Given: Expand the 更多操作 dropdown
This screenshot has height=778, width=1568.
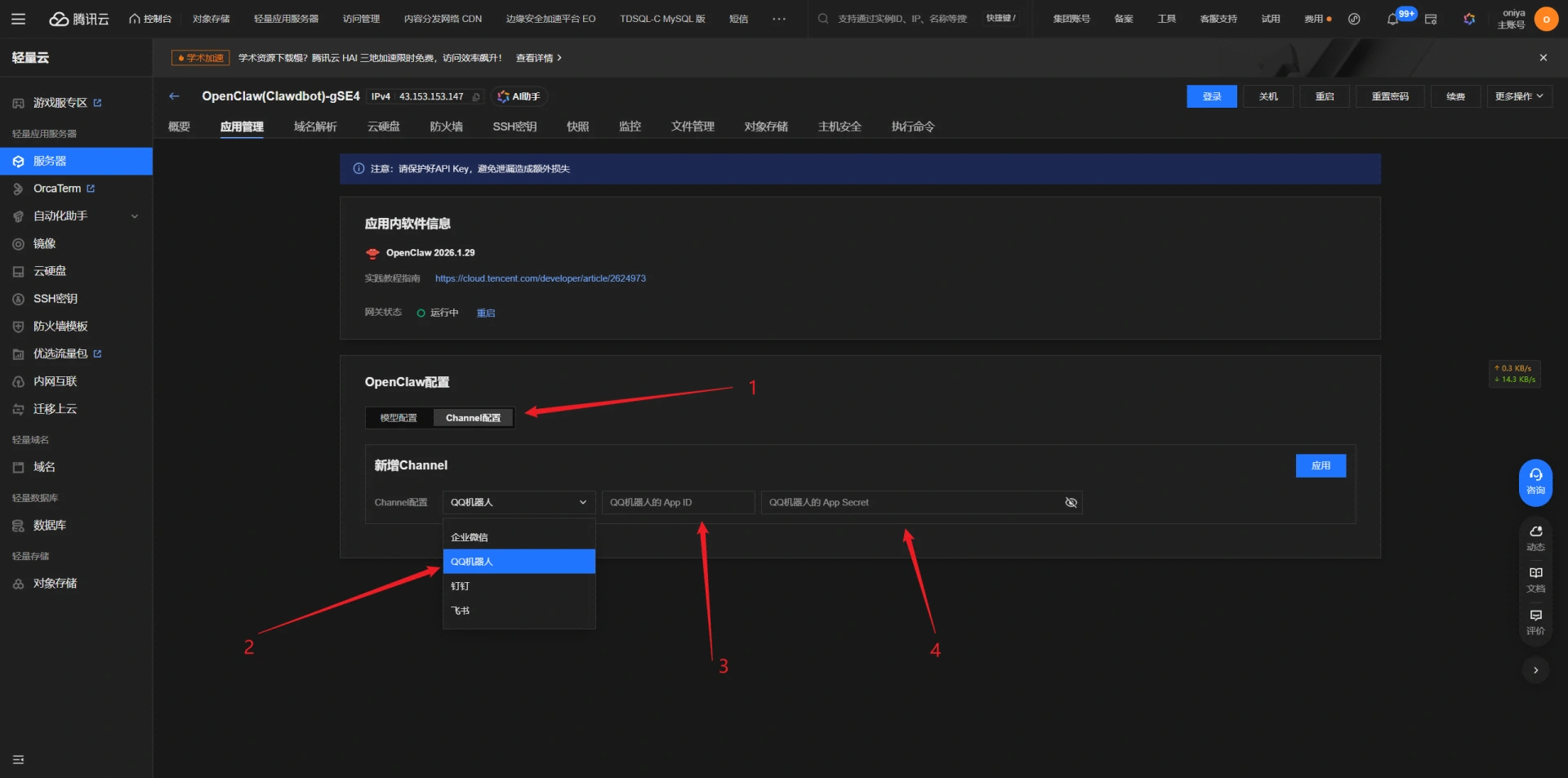Looking at the screenshot, I should pos(1518,96).
